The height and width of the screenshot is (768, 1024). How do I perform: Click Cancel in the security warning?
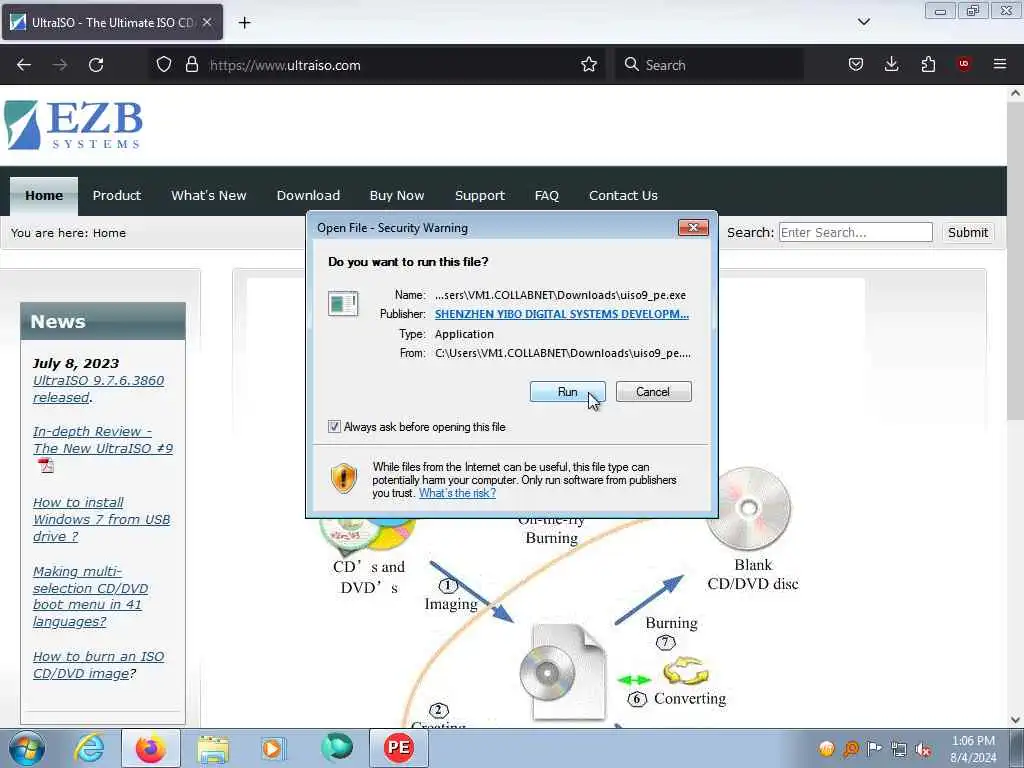653,392
